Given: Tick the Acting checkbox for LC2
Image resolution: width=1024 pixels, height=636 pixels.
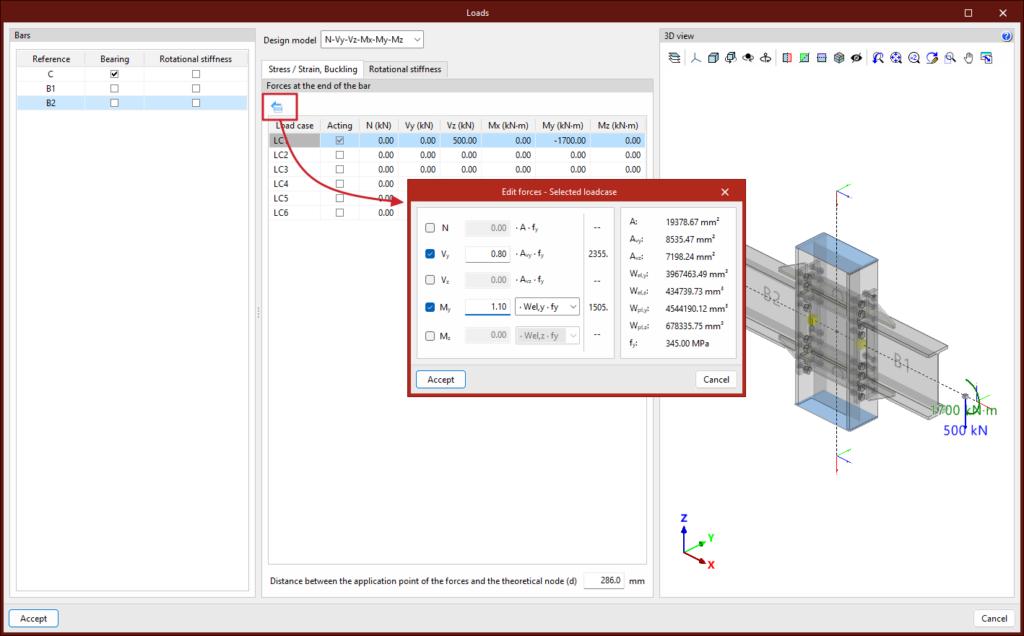Looking at the screenshot, I should click(340, 155).
